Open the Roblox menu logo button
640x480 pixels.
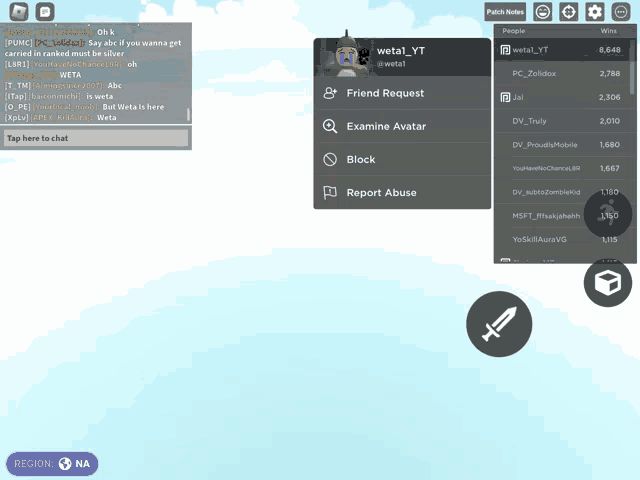tap(19, 12)
